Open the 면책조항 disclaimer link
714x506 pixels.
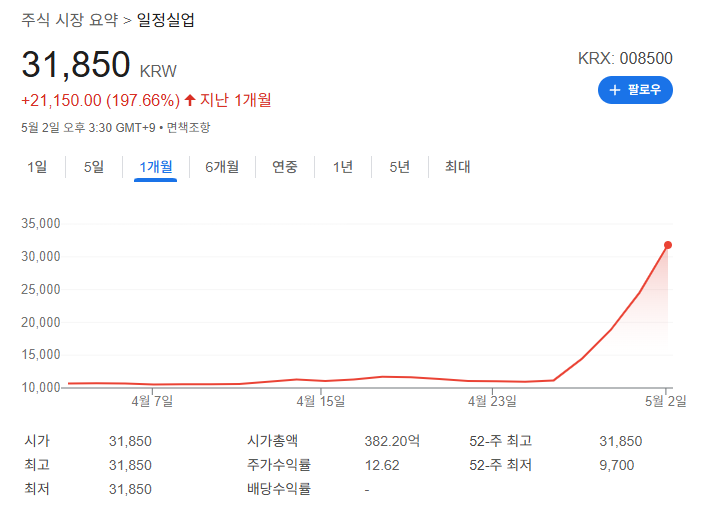click(189, 128)
